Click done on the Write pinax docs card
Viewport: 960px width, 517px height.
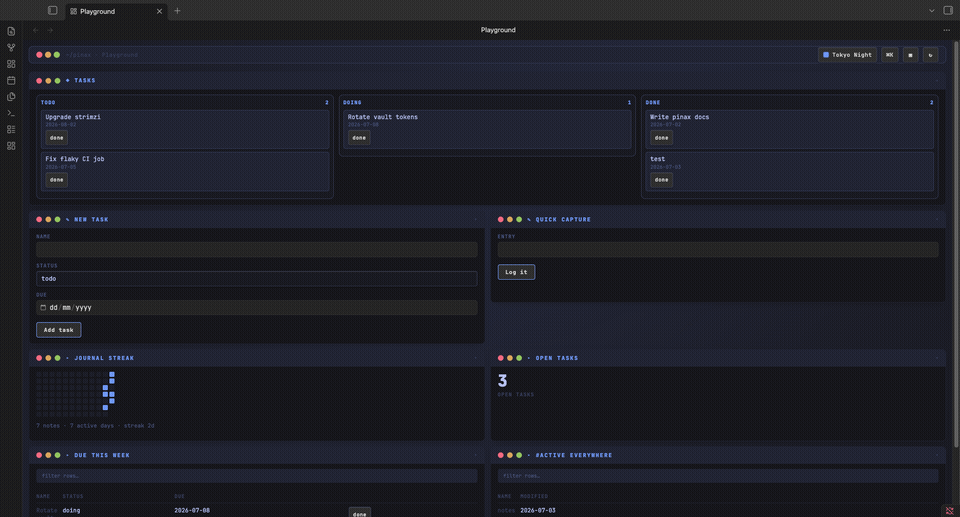[x=661, y=138]
